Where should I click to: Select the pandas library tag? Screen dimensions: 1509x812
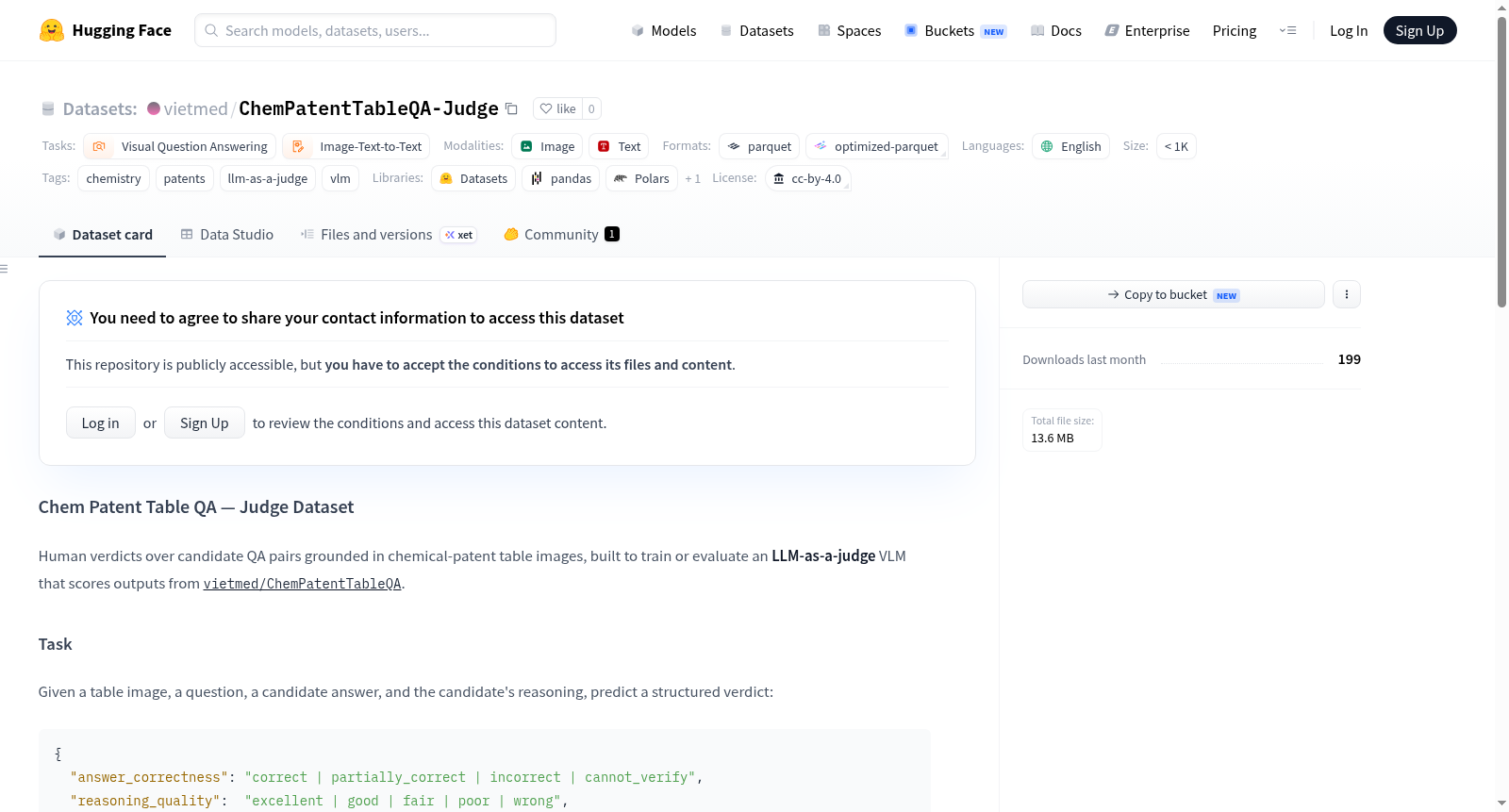click(x=560, y=178)
